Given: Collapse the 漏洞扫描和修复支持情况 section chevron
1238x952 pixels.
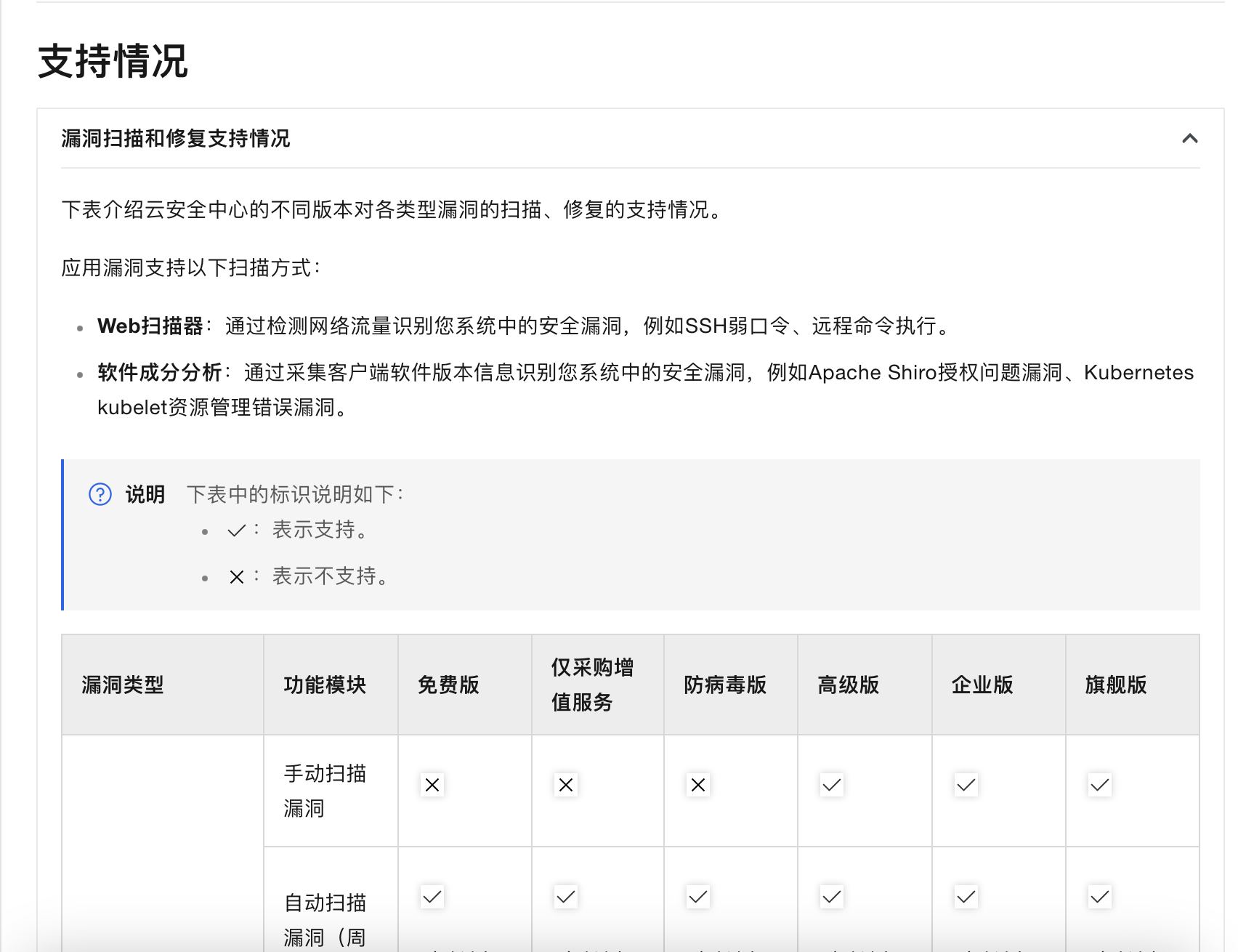Looking at the screenshot, I should [1189, 138].
